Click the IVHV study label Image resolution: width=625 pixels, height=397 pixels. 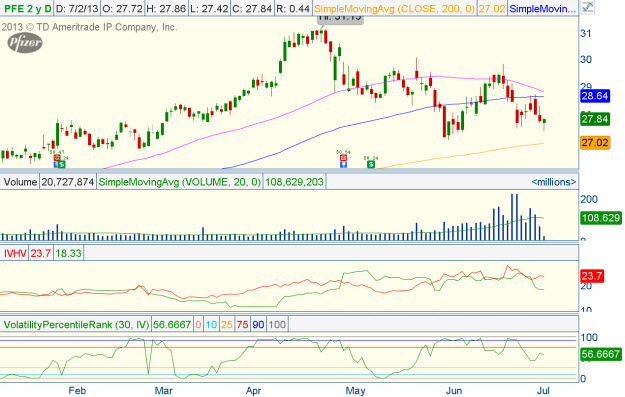tap(15, 253)
